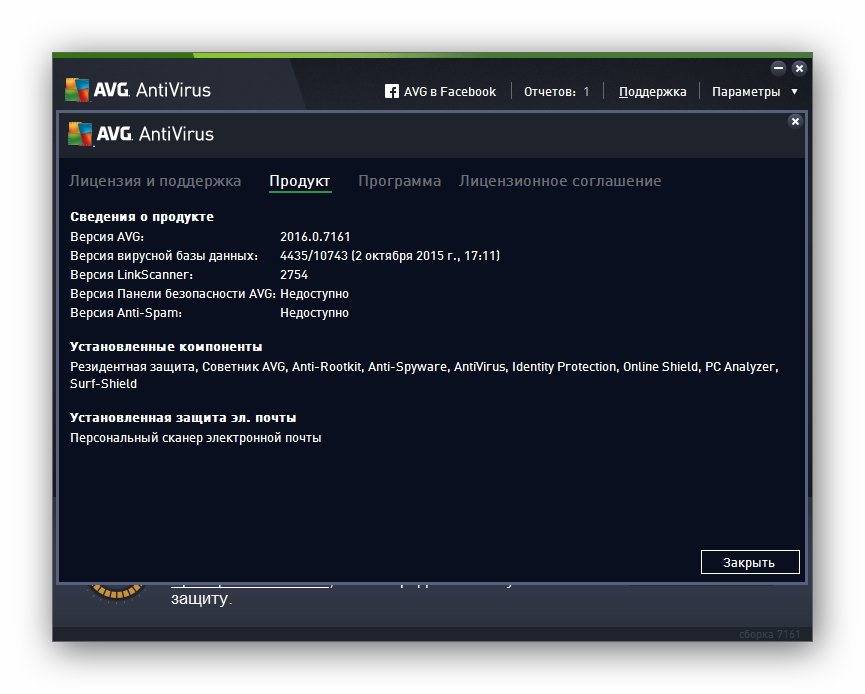Click the installed components list text
The image size is (865, 694).
(424, 375)
